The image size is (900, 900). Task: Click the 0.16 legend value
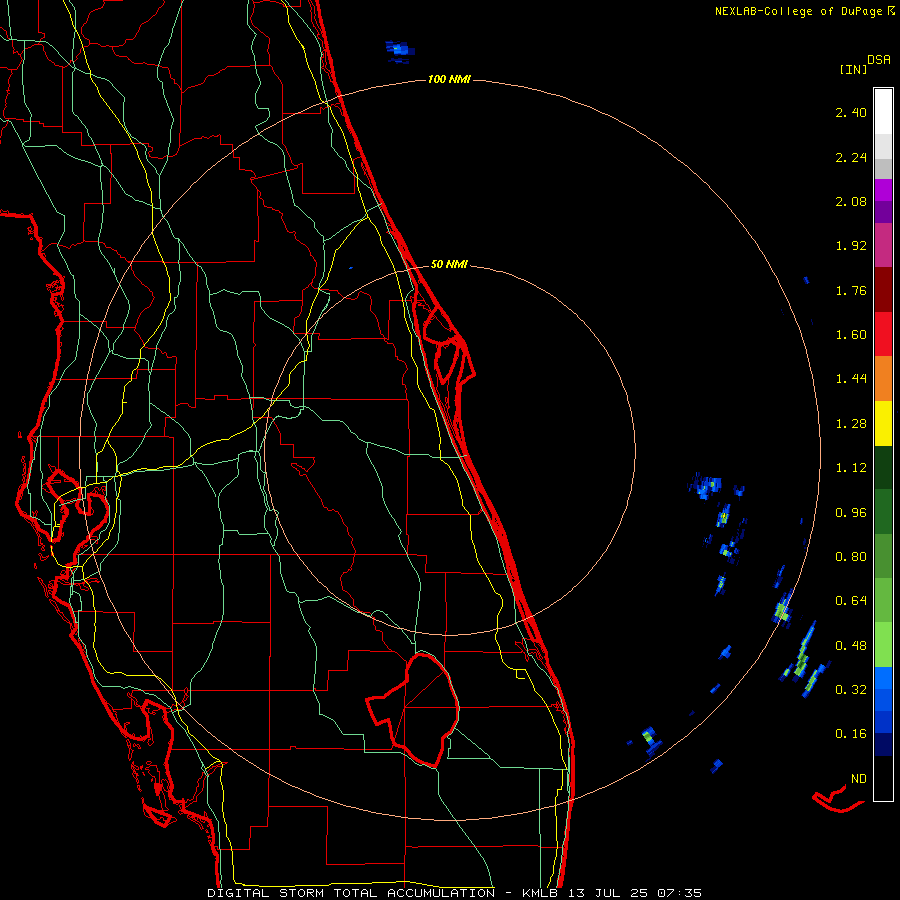851,734
